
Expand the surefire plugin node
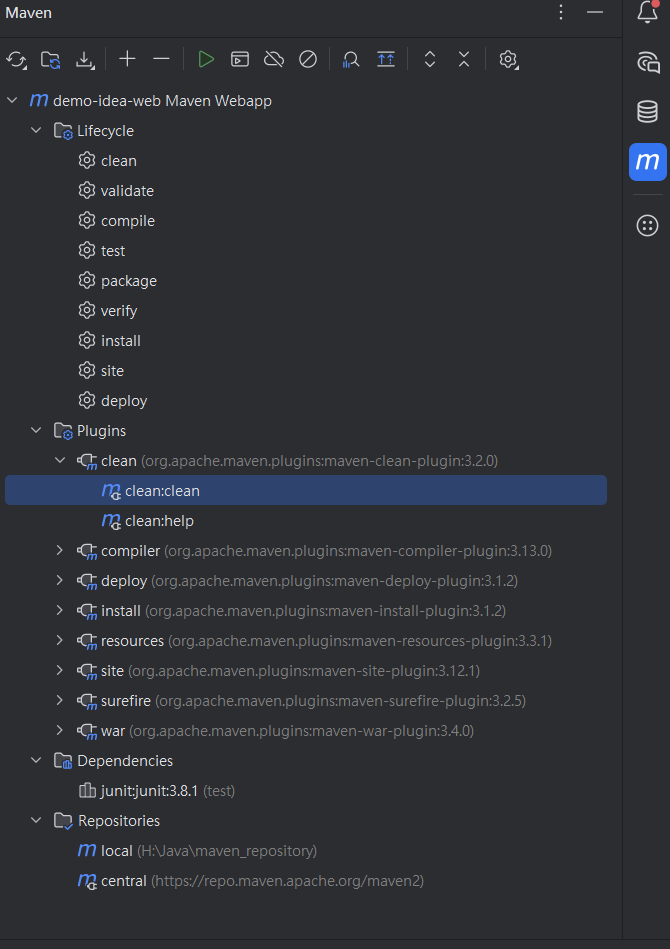tap(59, 700)
